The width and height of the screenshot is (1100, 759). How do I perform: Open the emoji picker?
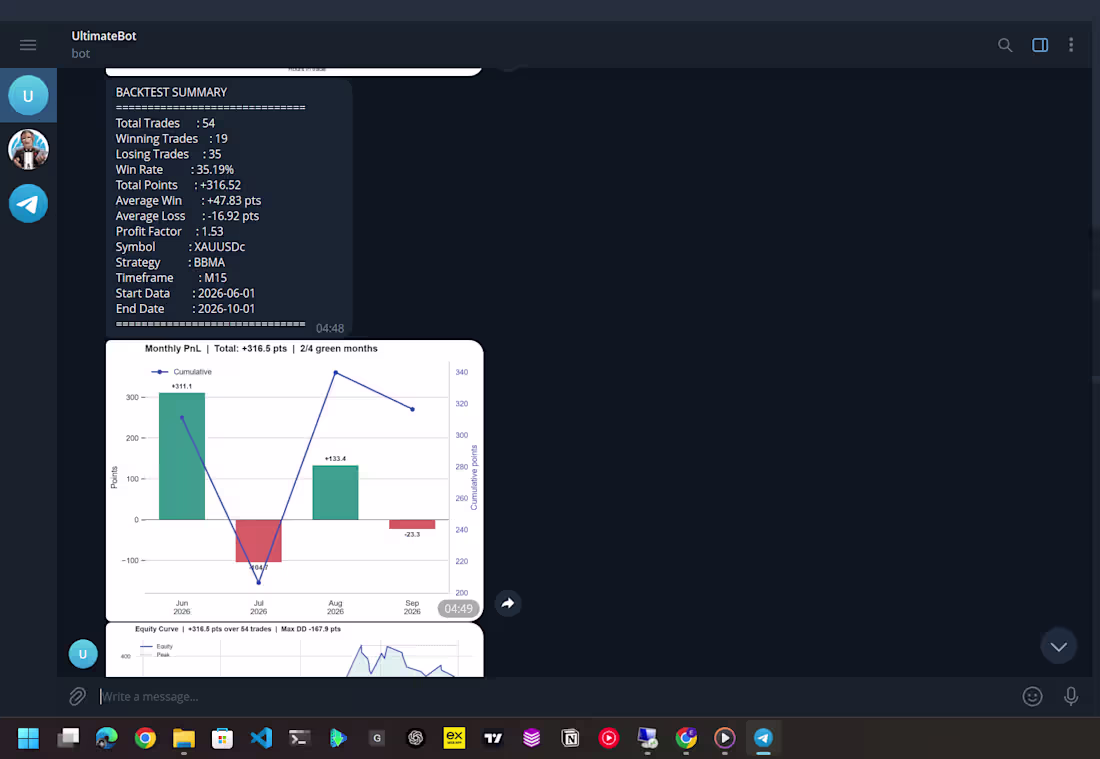click(x=1032, y=696)
